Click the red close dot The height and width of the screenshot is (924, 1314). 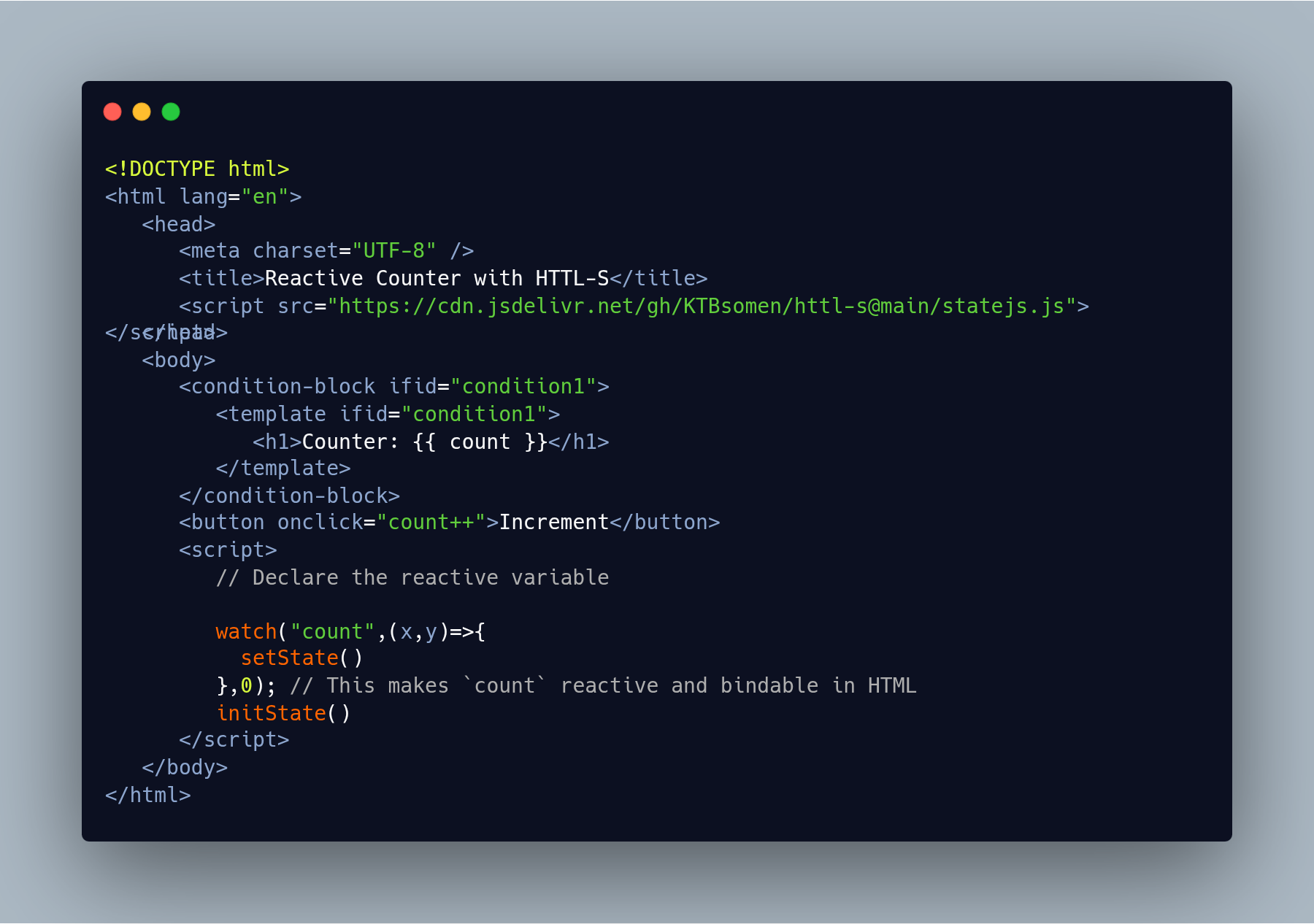(112, 112)
